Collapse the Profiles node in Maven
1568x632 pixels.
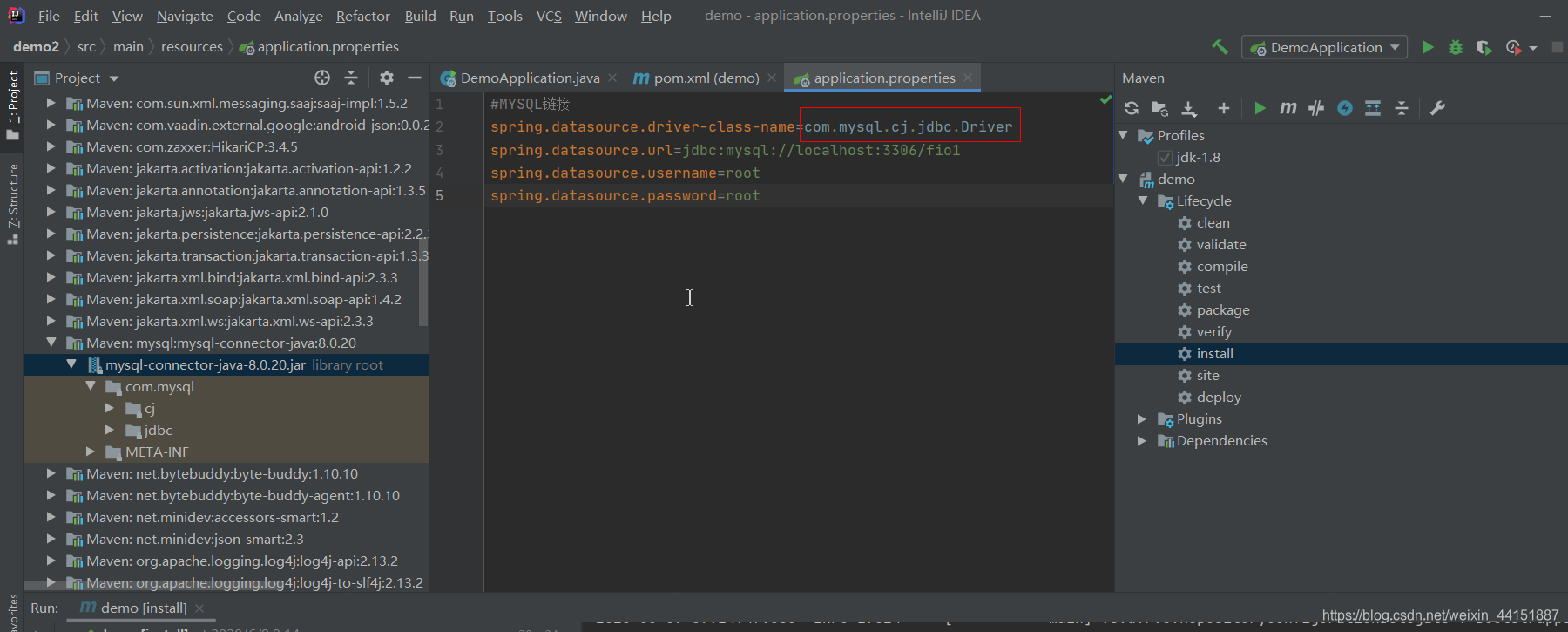point(1123,135)
